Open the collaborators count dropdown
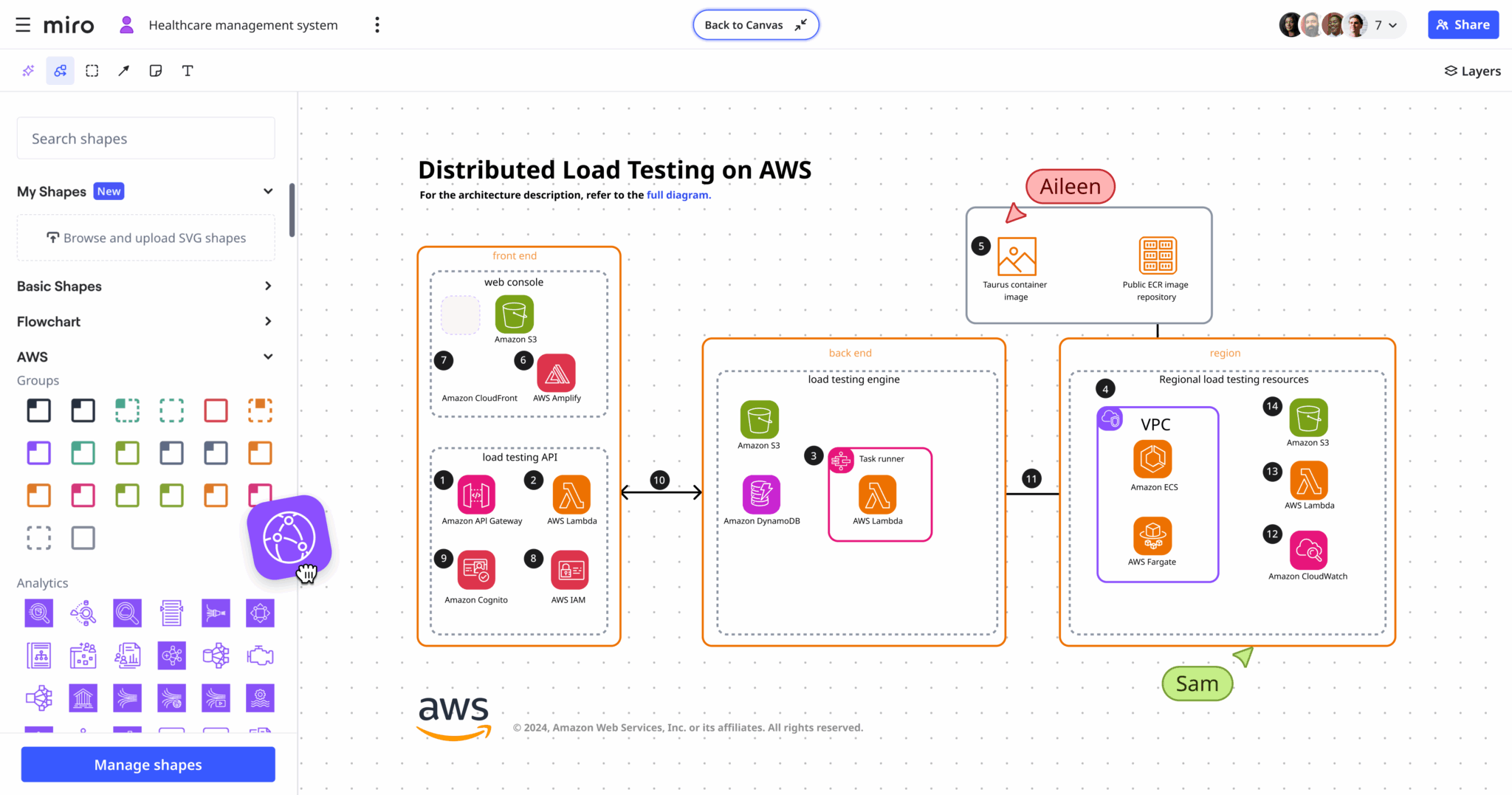The height and width of the screenshot is (795, 1512). (x=1386, y=24)
